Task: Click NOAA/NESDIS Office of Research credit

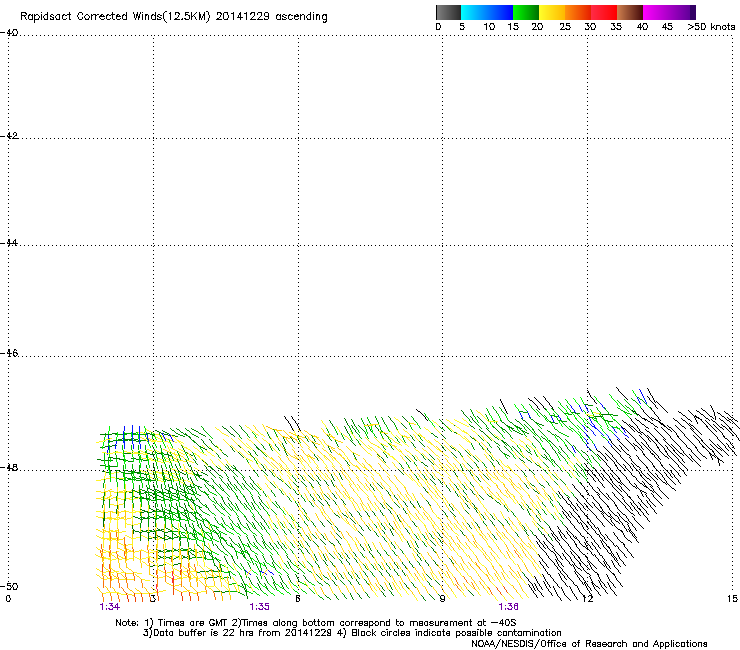Action: pyautogui.click(x=589, y=644)
